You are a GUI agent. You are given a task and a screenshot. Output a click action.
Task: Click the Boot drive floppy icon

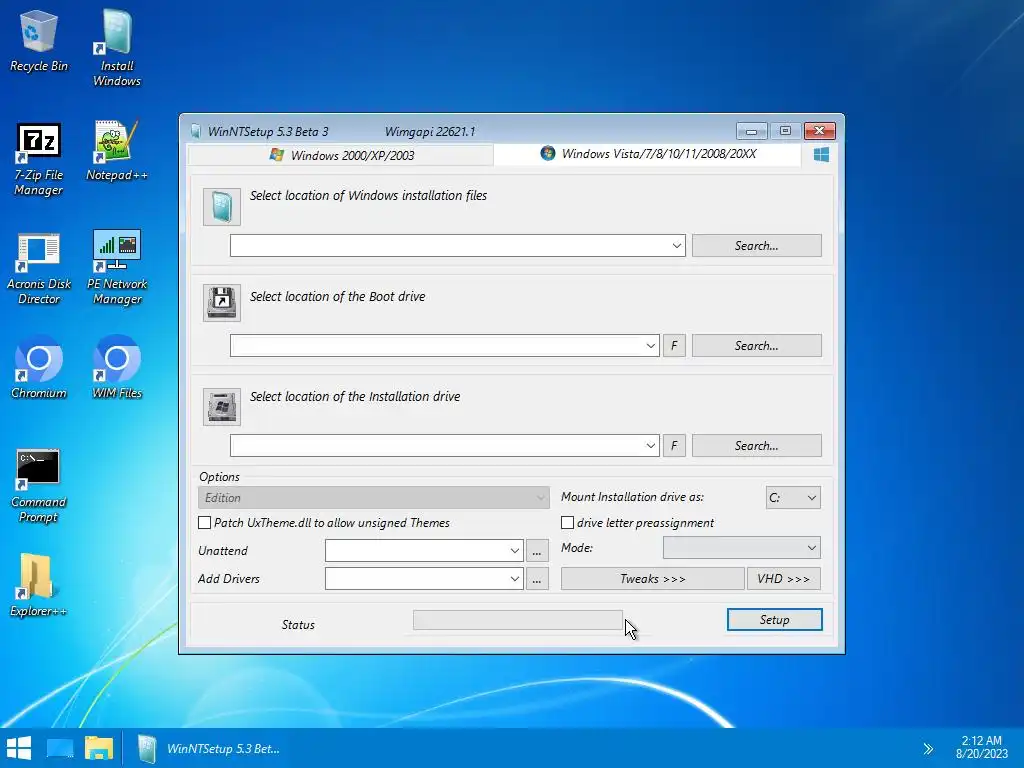(221, 302)
